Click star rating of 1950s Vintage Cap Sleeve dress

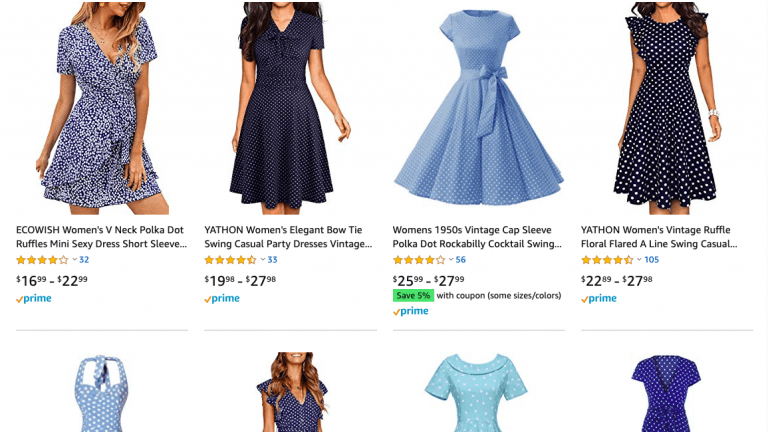pyautogui.click(x=418, y=260)
